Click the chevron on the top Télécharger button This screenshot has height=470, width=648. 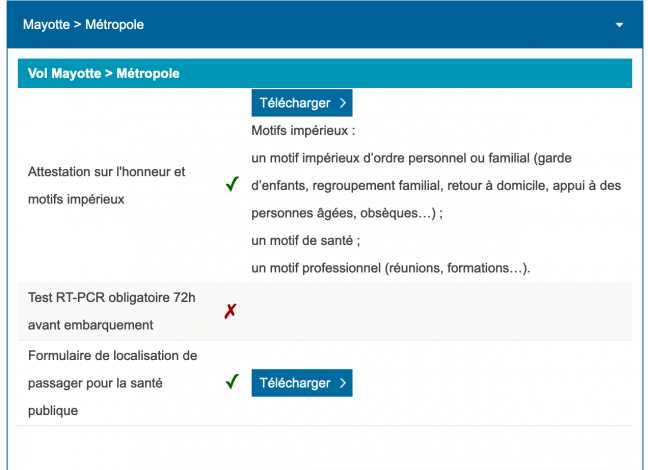[343, 103]
